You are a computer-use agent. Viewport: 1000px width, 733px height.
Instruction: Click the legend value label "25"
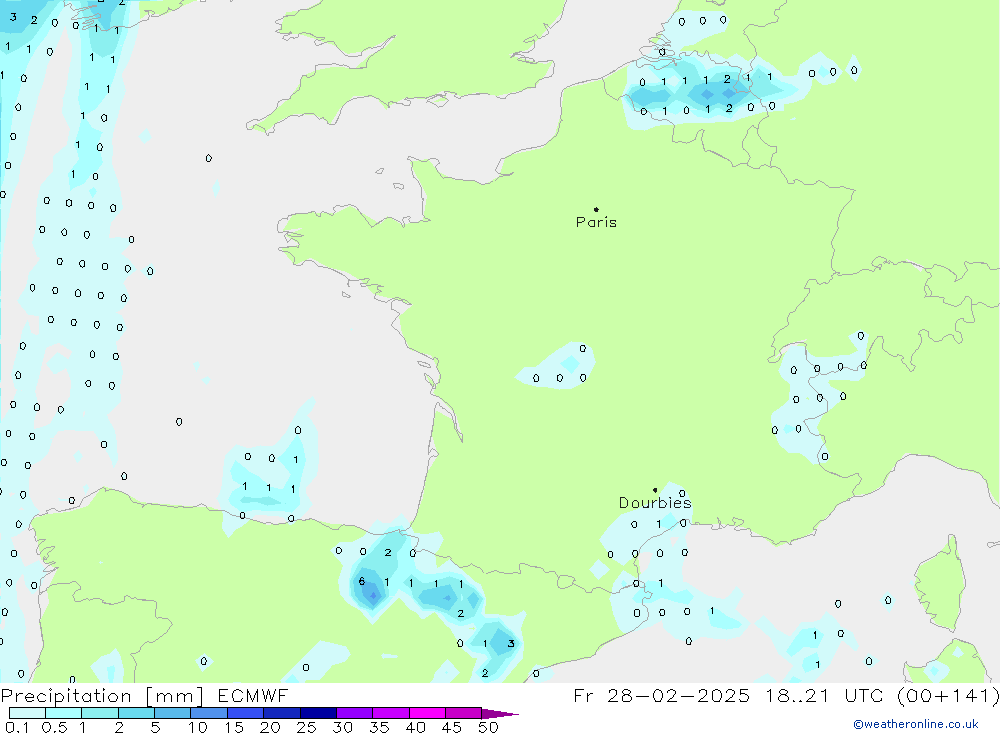(307, 727)
